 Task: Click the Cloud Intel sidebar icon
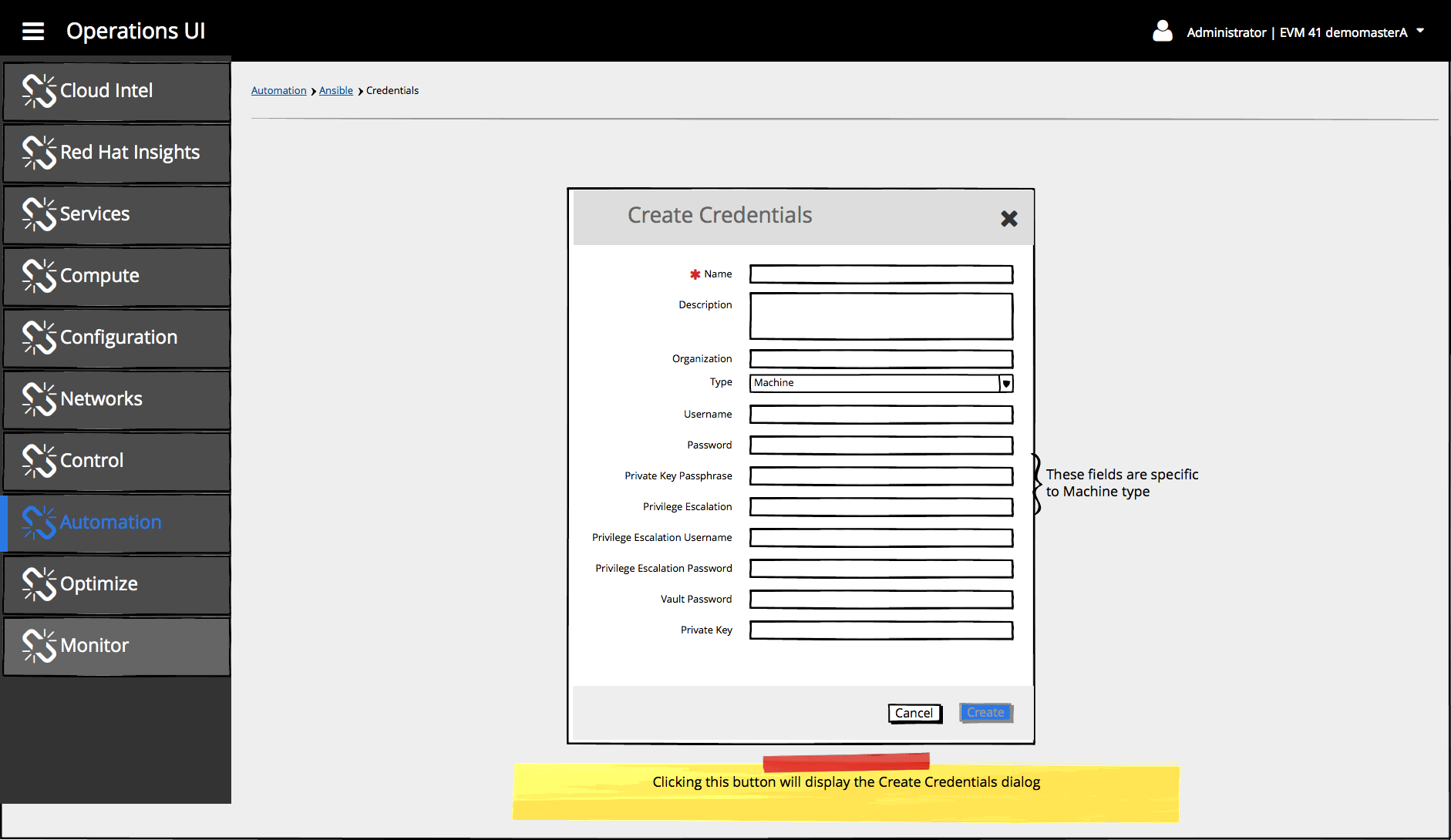(x=39, y=91)
